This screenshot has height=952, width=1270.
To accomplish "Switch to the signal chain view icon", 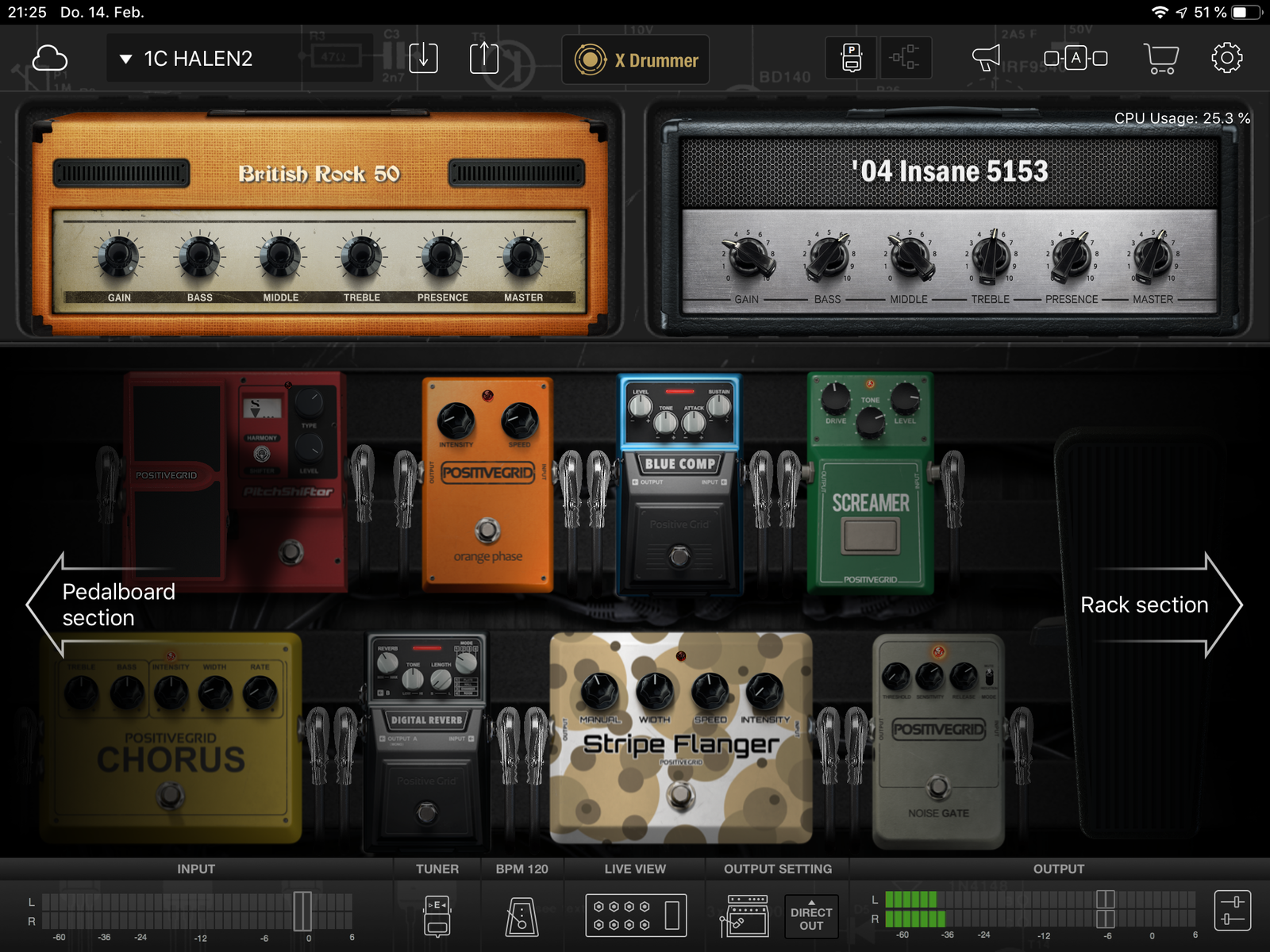I will [x=905, y=58].
